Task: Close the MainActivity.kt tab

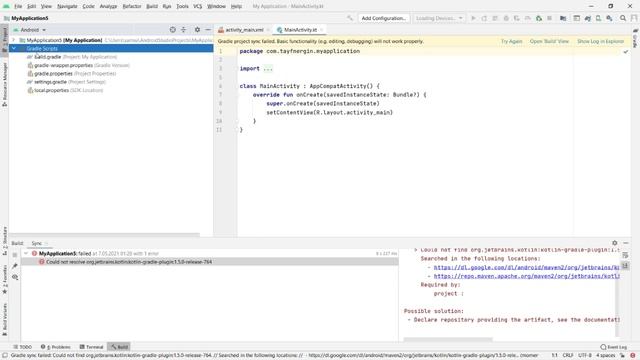Action: click(x=322, y=30)
